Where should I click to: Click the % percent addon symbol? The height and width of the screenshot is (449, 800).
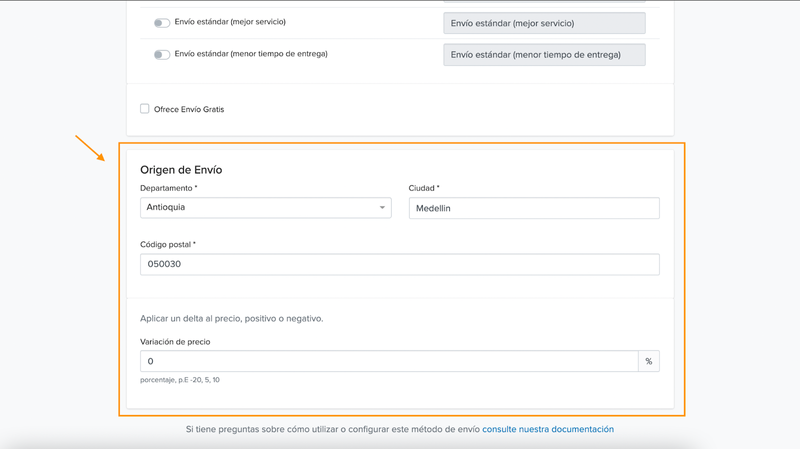649,361
